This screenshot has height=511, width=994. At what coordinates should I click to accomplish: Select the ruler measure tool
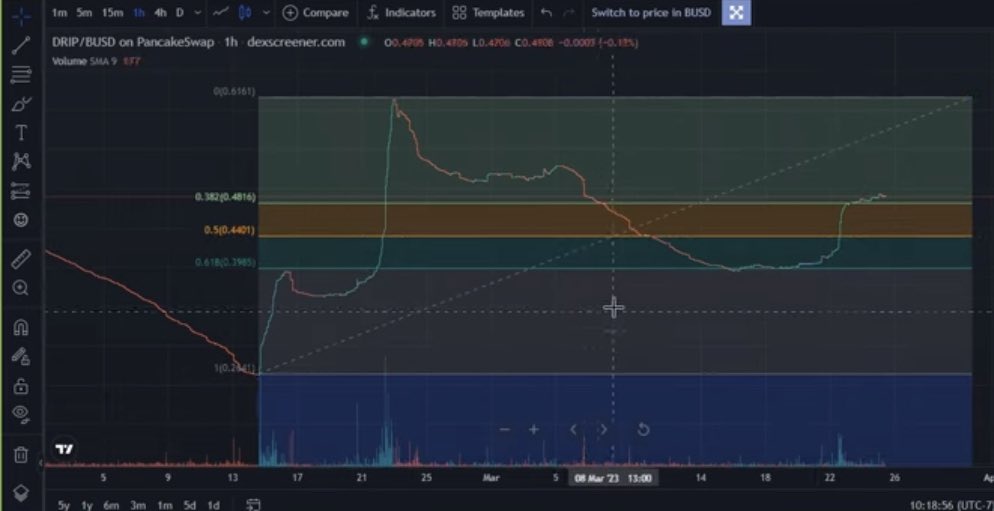point(21,259)
